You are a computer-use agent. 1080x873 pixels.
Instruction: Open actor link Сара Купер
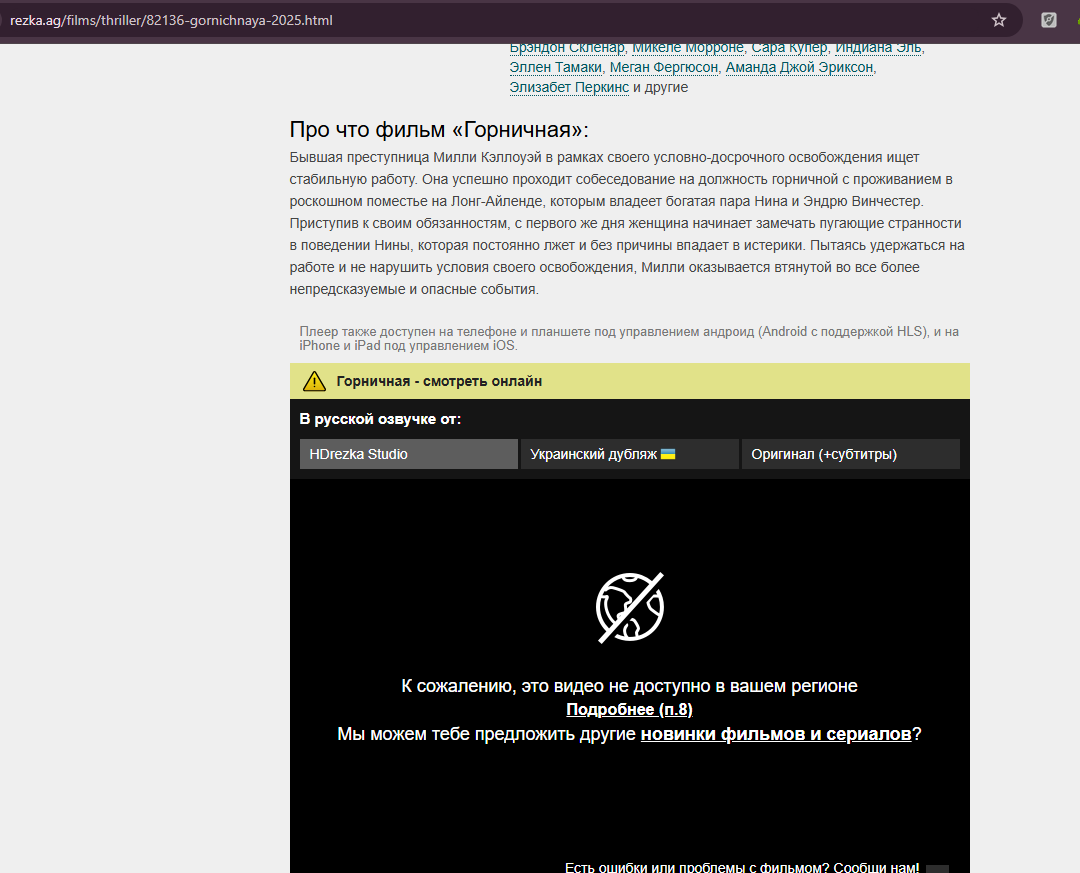point(789,48)
